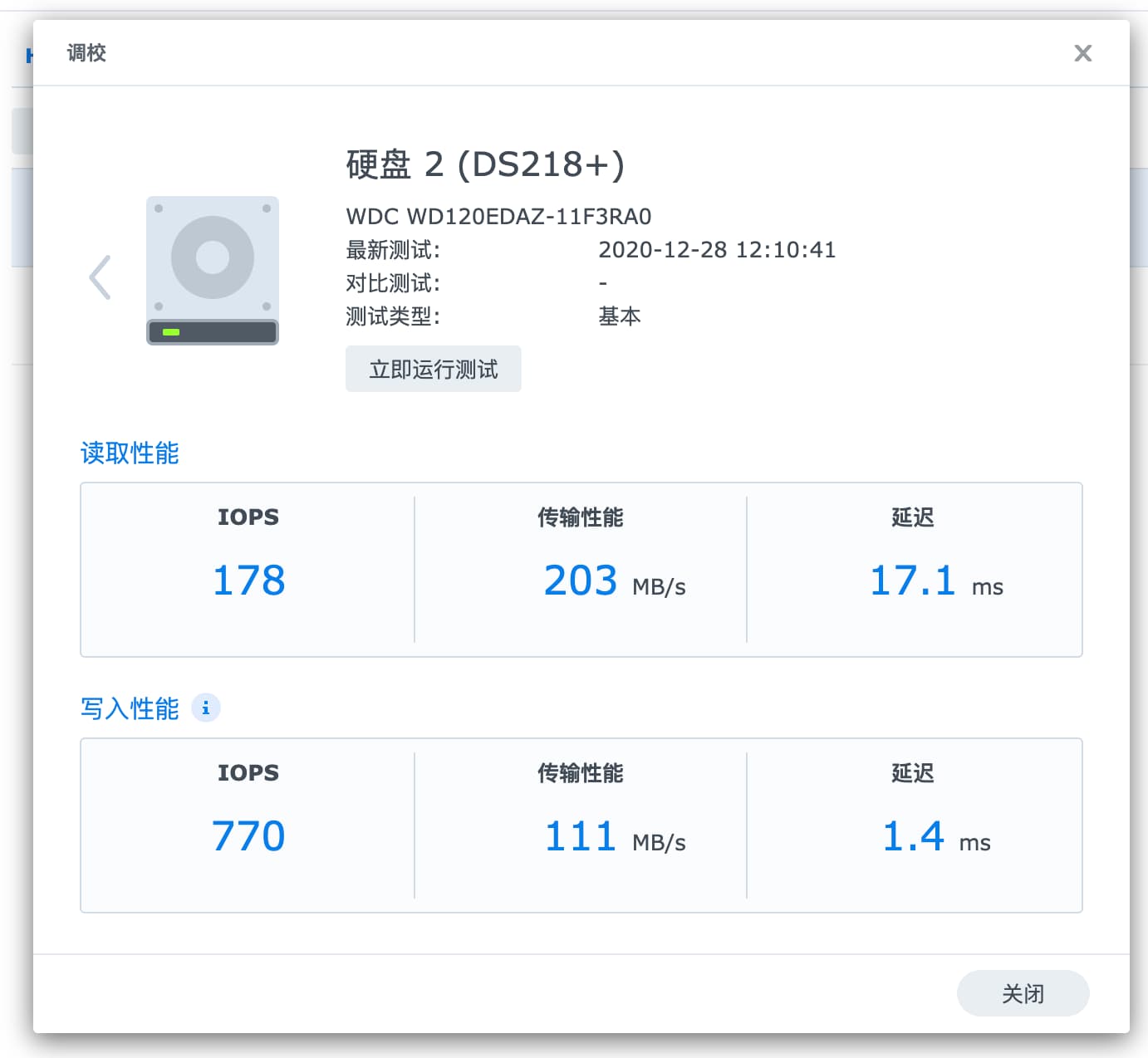Click write latency value 1.4 ms
The height and width of the screenshot is (1058, 1148).
point(936,836)
